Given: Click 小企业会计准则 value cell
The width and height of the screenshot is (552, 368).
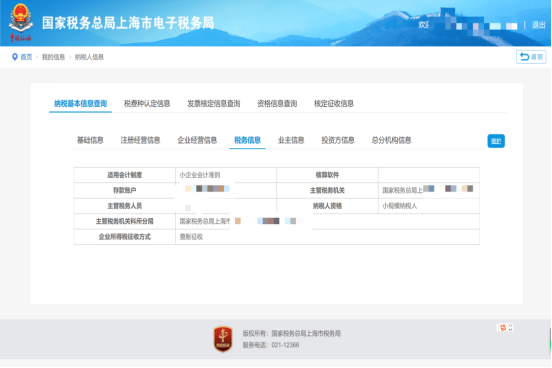Looking at the screenshot, I should tap(226, 175).
